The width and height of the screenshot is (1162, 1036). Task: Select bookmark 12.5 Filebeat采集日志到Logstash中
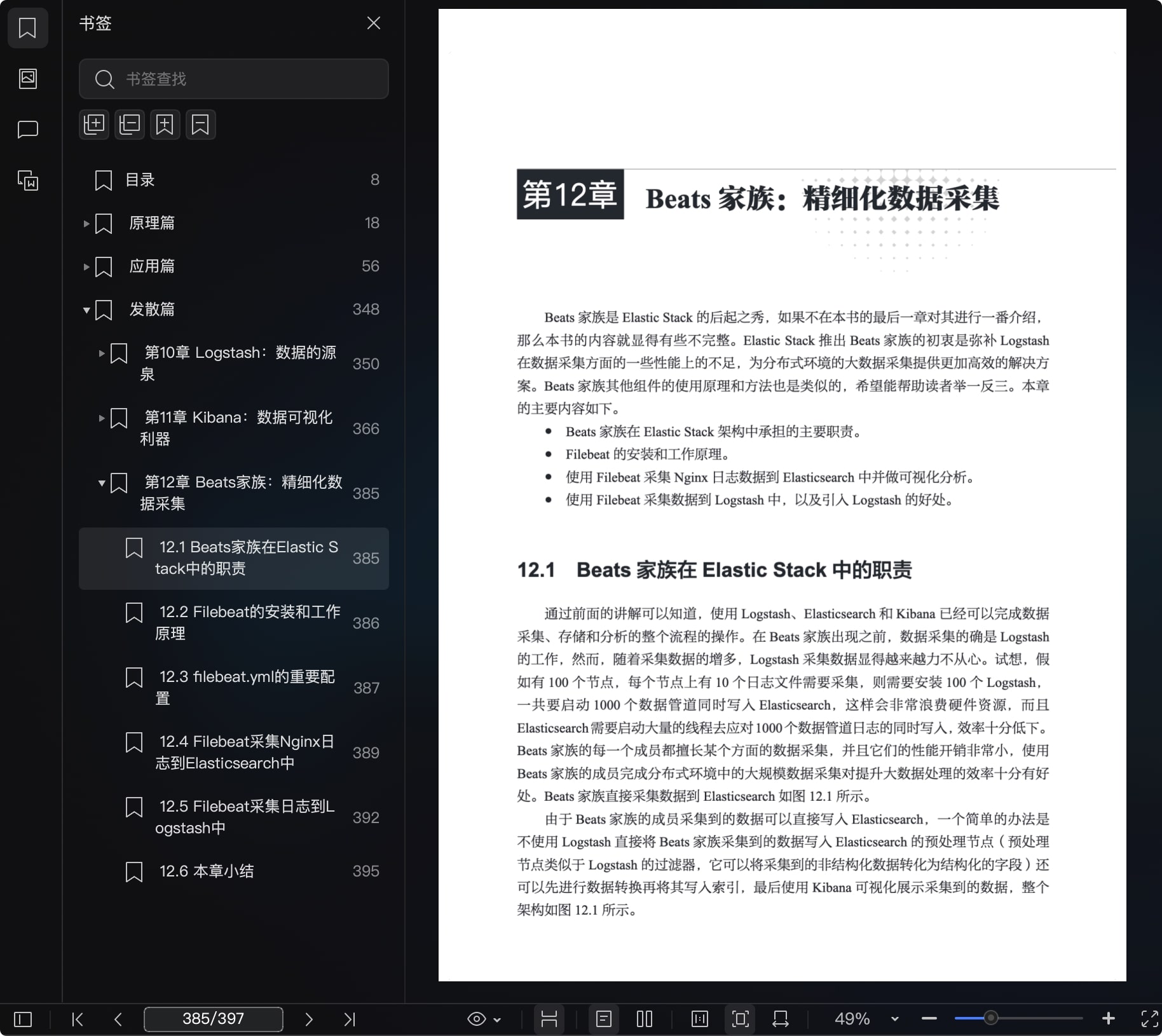point(234,817)
